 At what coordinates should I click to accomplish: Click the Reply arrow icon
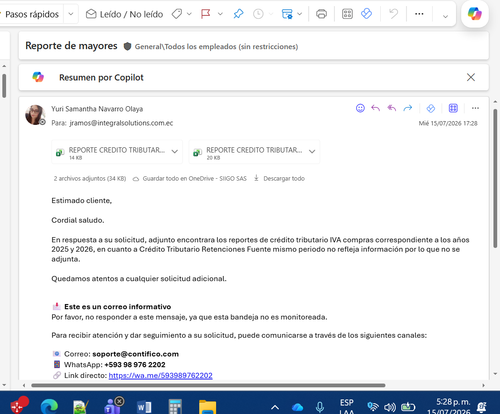(376, 108)
